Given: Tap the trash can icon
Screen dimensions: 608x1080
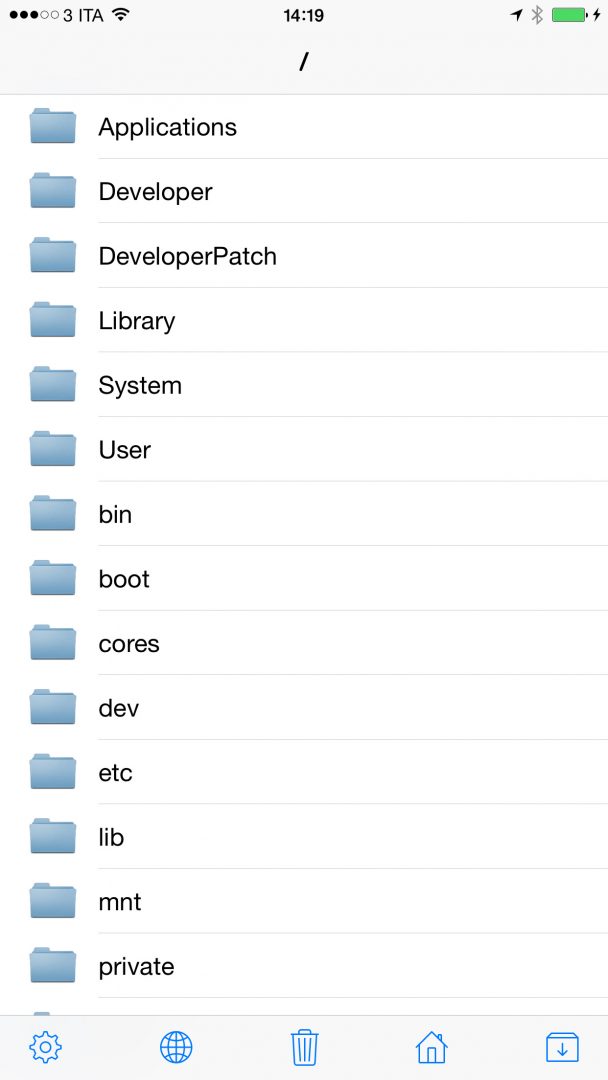Looking at the screenshot, I should click(x=304, y=1047).
